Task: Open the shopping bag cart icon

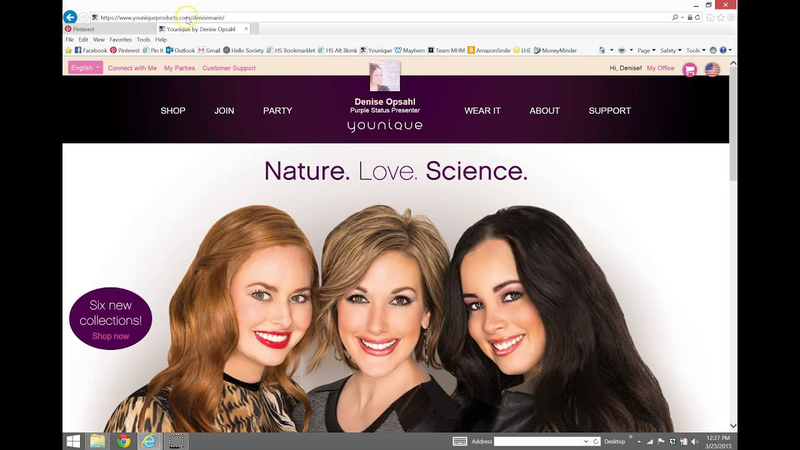Action: (690, 69)
